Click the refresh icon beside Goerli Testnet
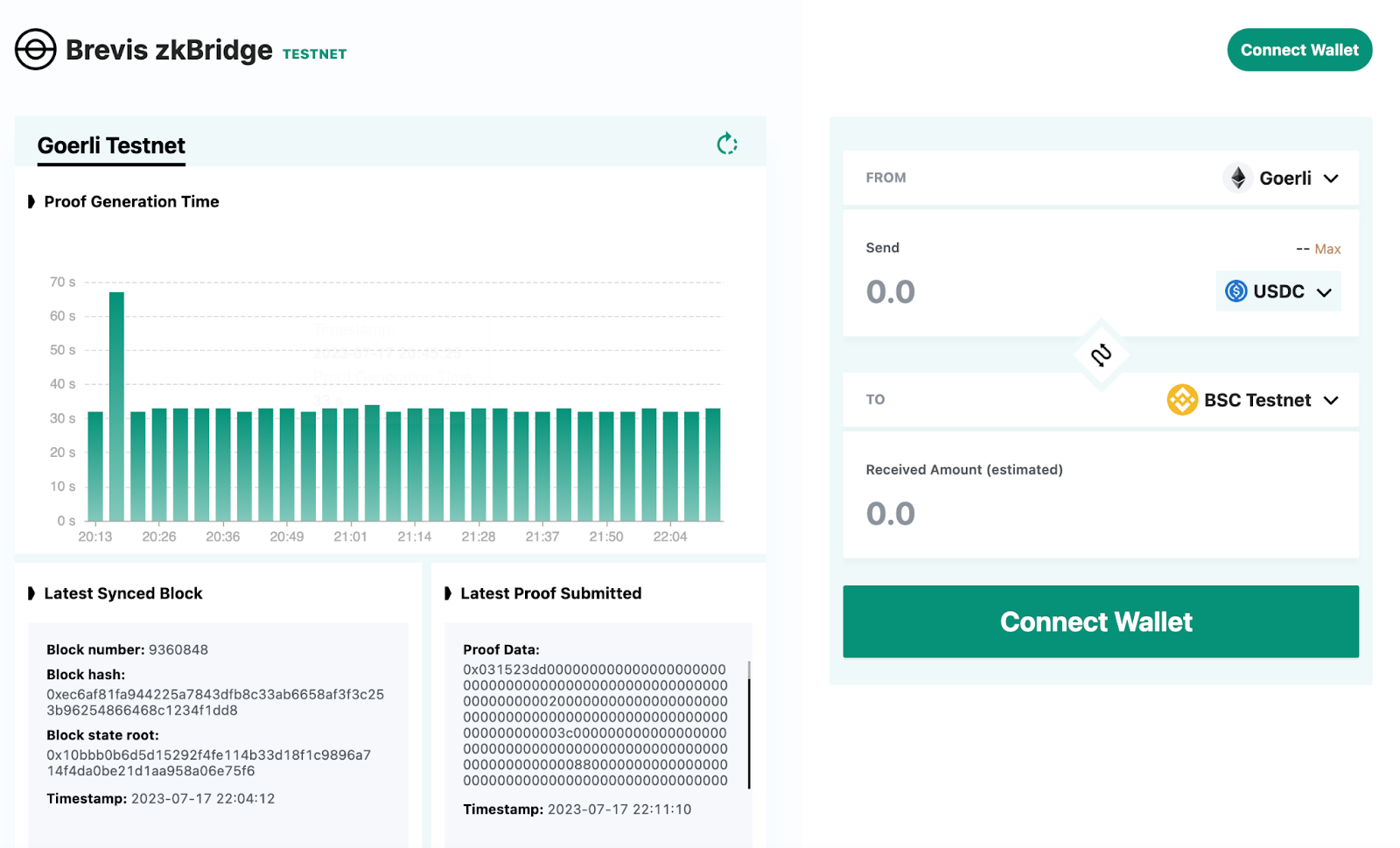Image resolution: width=1400 pixels, height=848 pixels. [726, 144]
